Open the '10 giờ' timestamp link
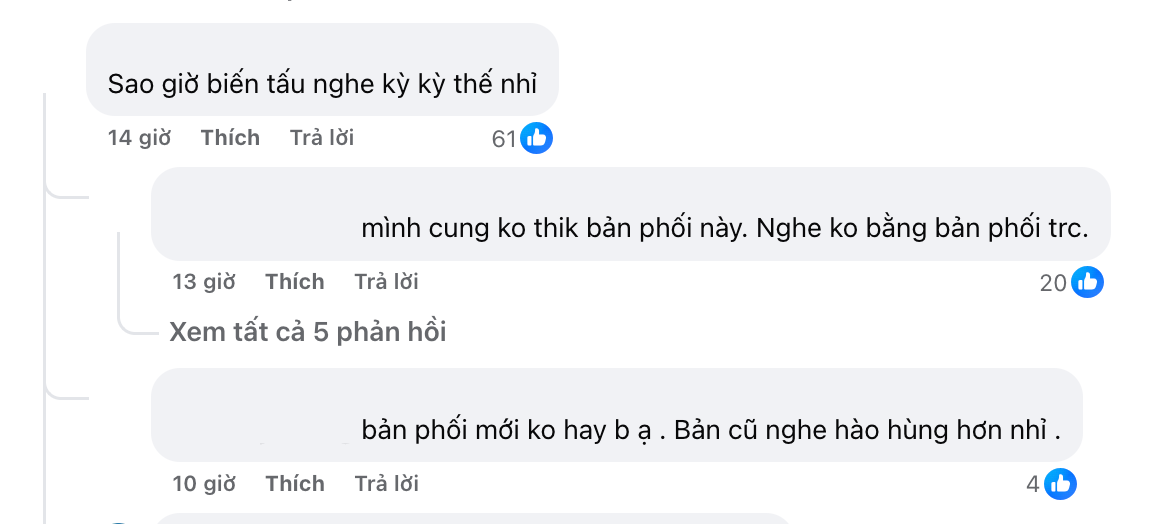 point(204,483)
